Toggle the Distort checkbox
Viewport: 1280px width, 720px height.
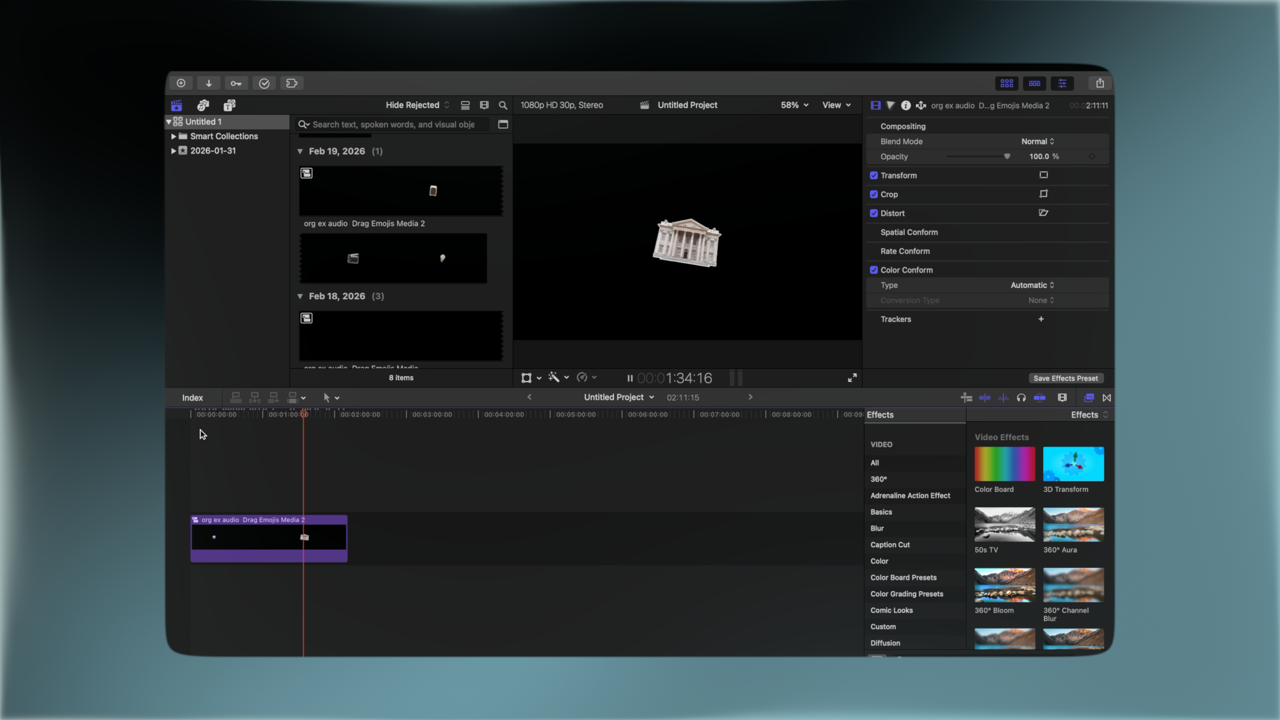click(874, 213)
